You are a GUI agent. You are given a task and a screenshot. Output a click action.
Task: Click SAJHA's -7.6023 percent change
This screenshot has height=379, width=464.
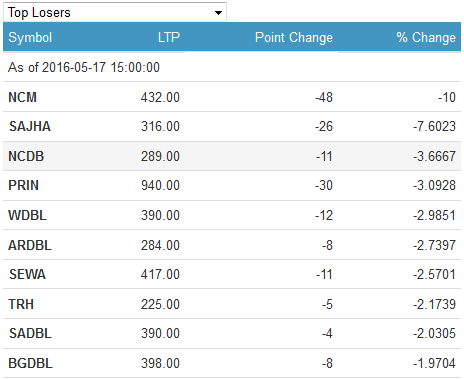tap(434, 126)
